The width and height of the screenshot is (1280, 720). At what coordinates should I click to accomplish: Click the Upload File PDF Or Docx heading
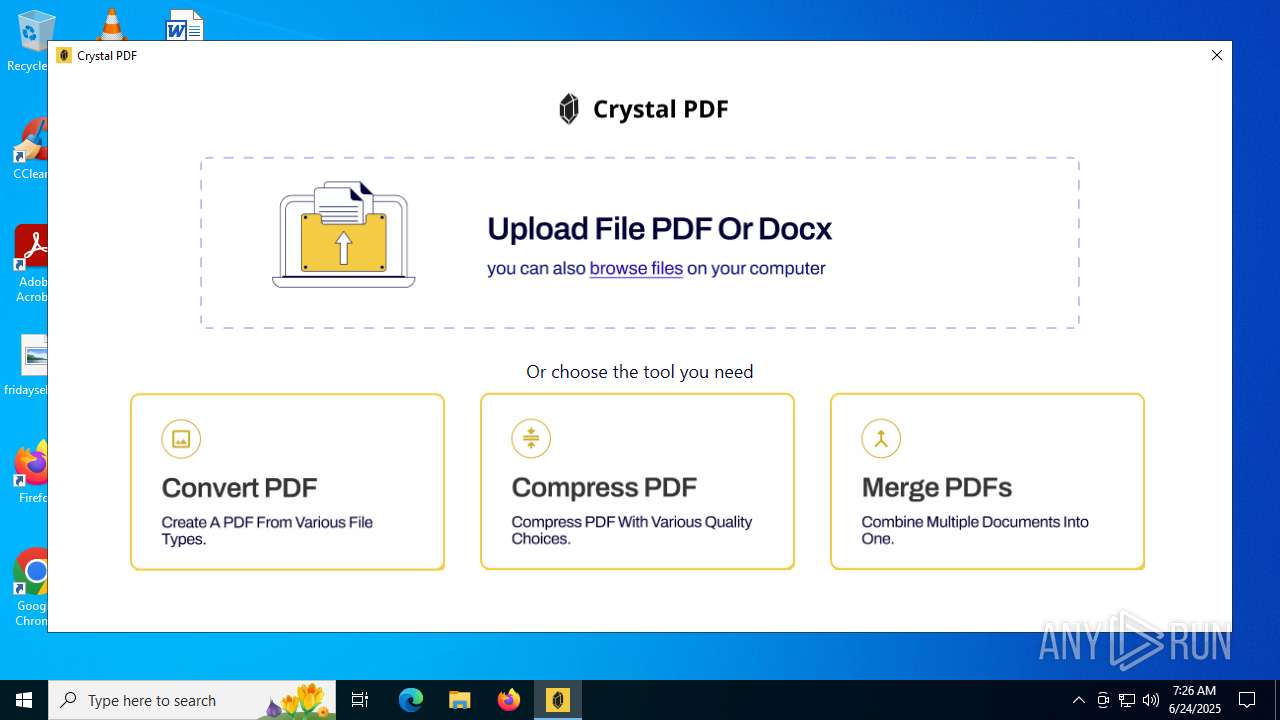coord(659,229)
